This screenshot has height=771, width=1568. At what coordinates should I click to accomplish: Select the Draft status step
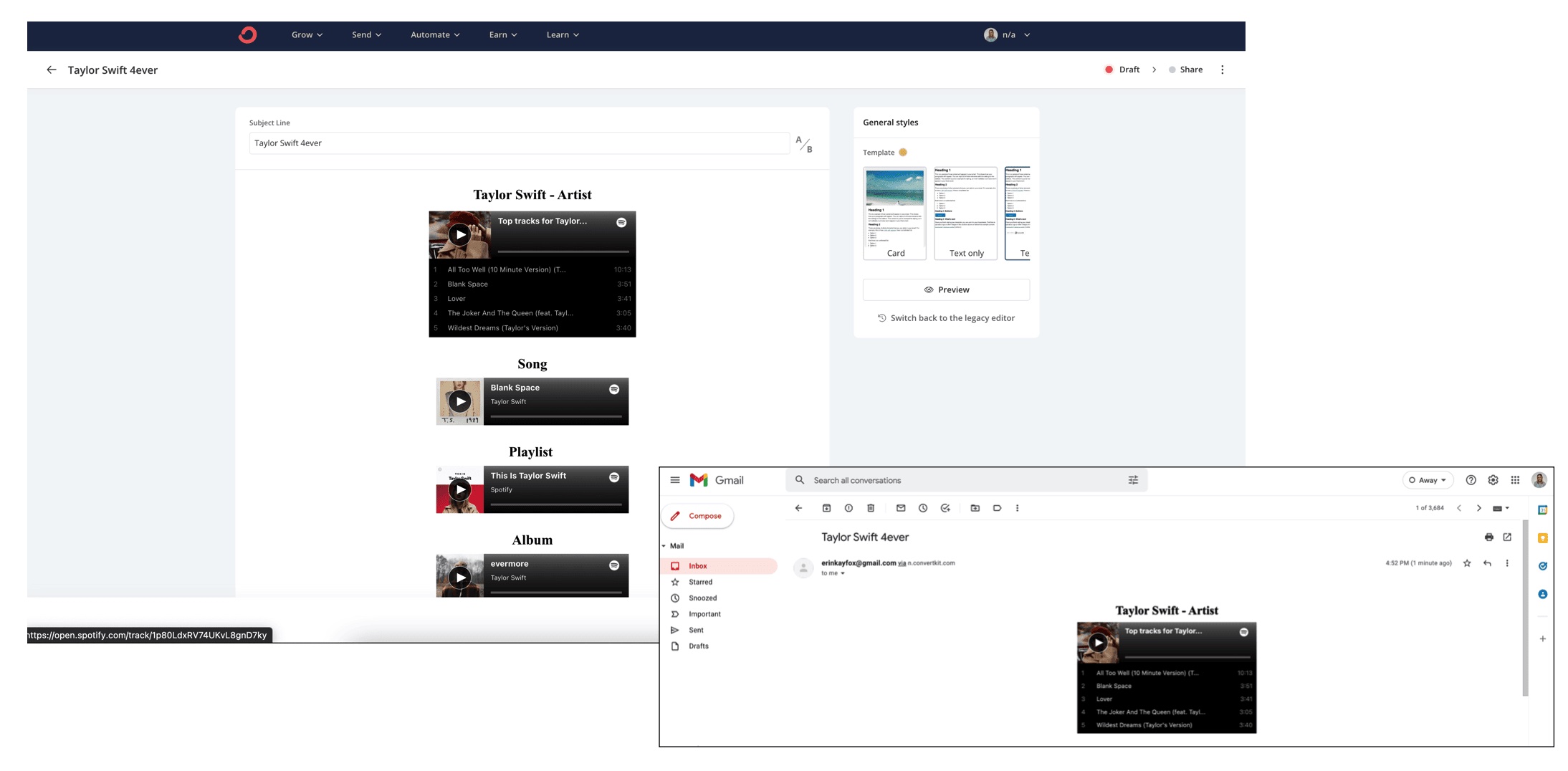pyautogui.click(x=1122, y=70)
